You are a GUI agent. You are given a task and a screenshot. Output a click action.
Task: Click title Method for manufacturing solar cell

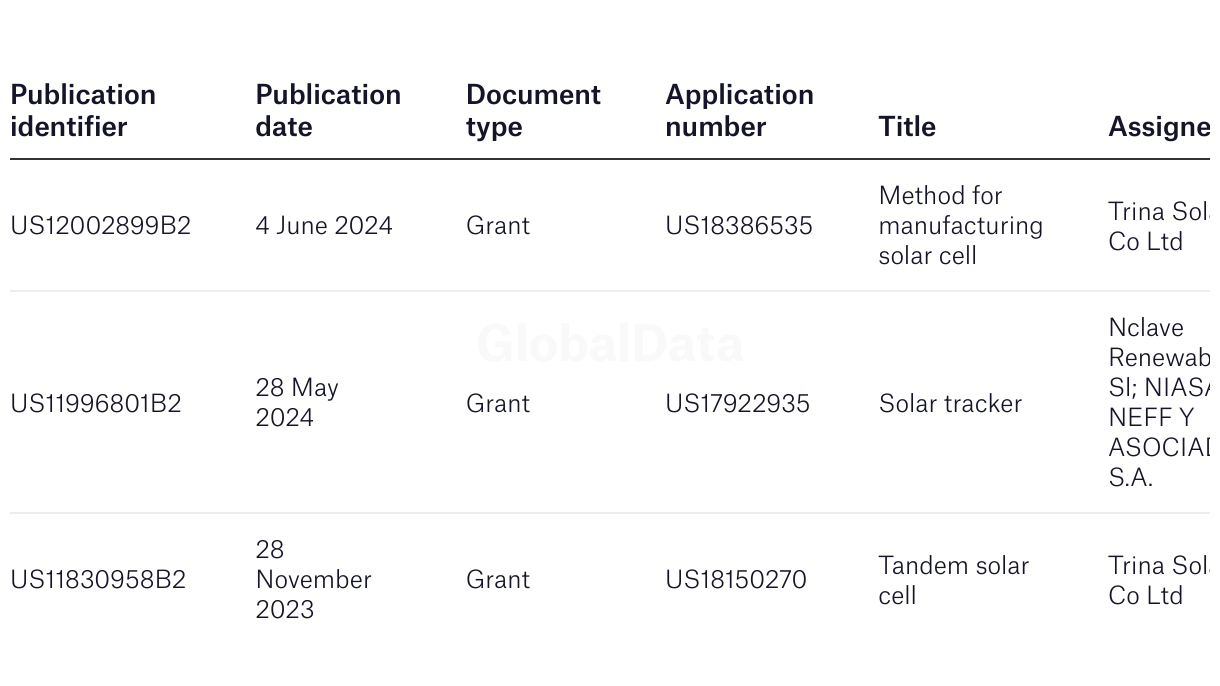point(960,226)
